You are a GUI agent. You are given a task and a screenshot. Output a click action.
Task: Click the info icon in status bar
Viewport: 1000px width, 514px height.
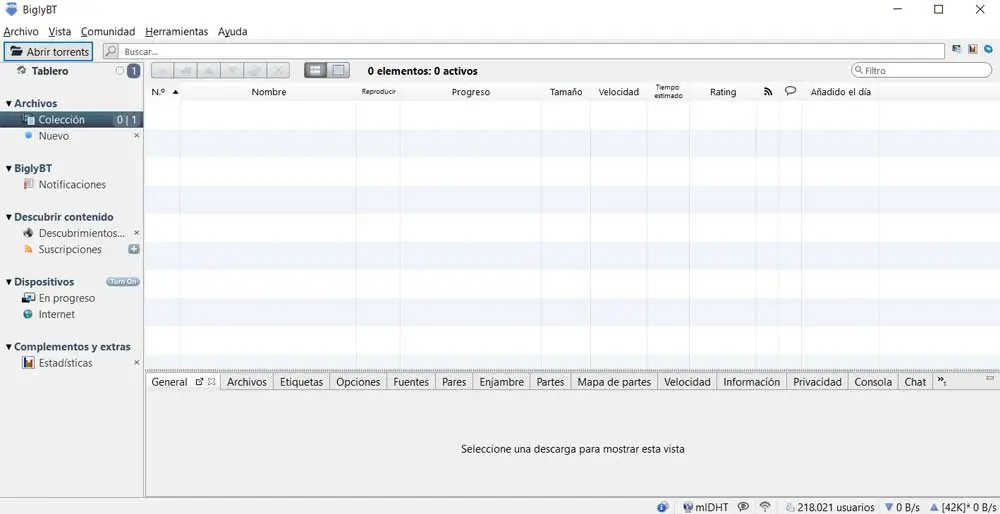tap(662, 507)
